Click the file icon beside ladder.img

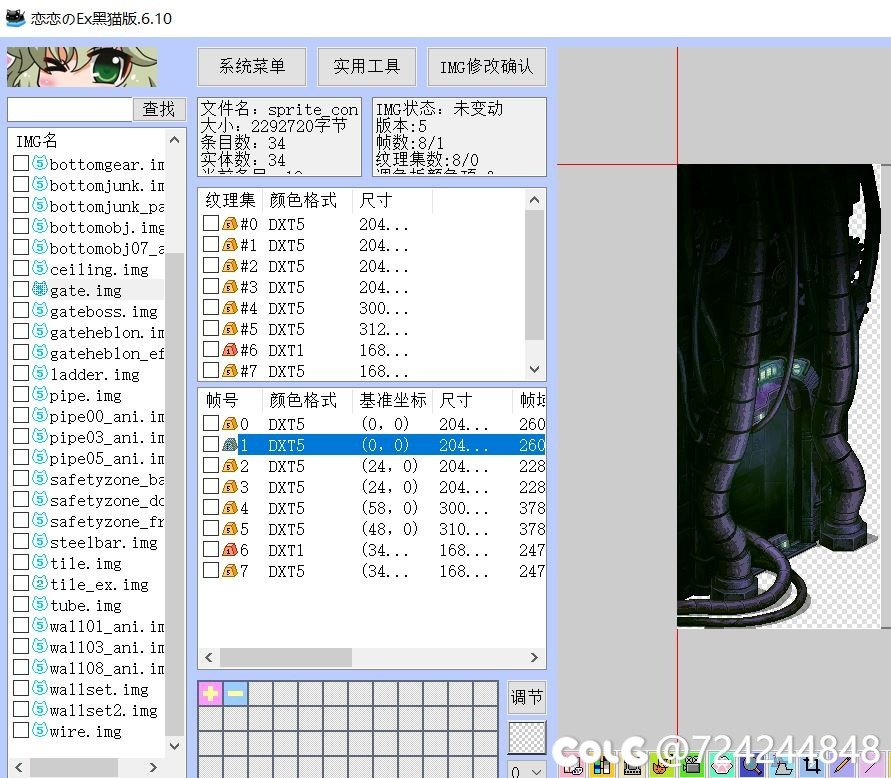40,373
